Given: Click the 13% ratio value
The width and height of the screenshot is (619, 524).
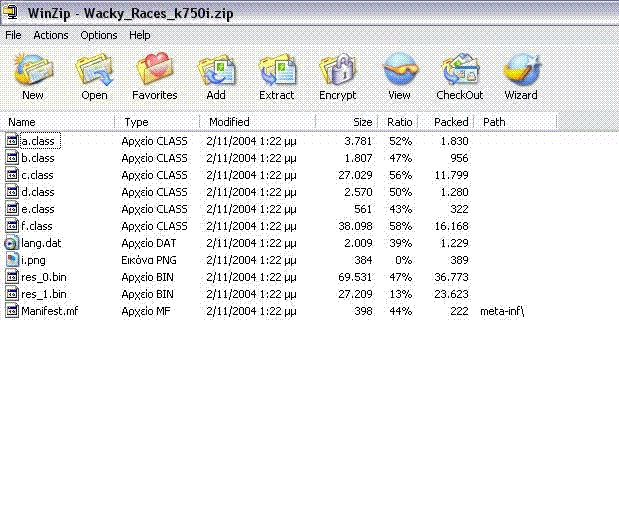Looking at the screenshot, I should (401, 294).
